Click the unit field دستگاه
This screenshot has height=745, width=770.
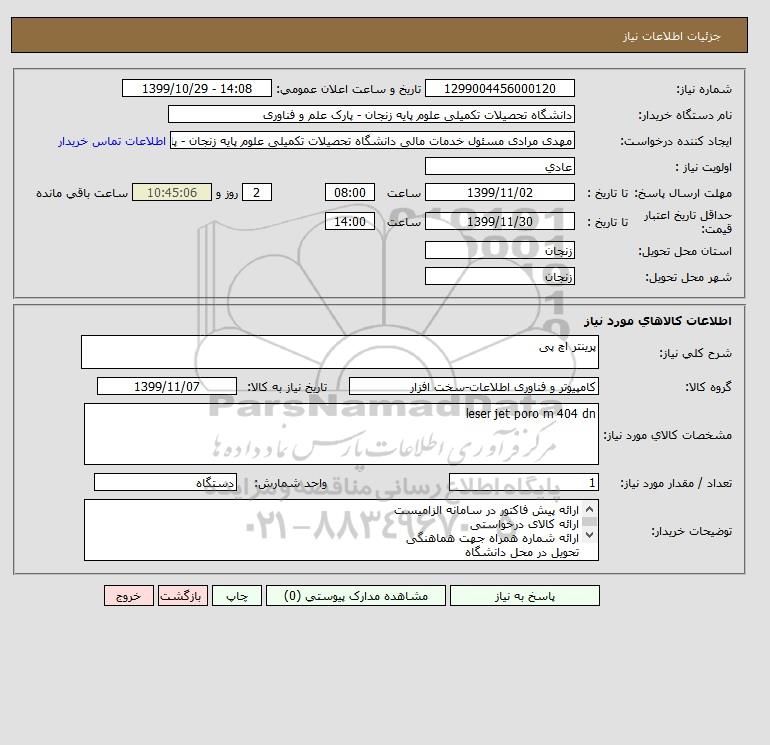(x=165, y=482)
